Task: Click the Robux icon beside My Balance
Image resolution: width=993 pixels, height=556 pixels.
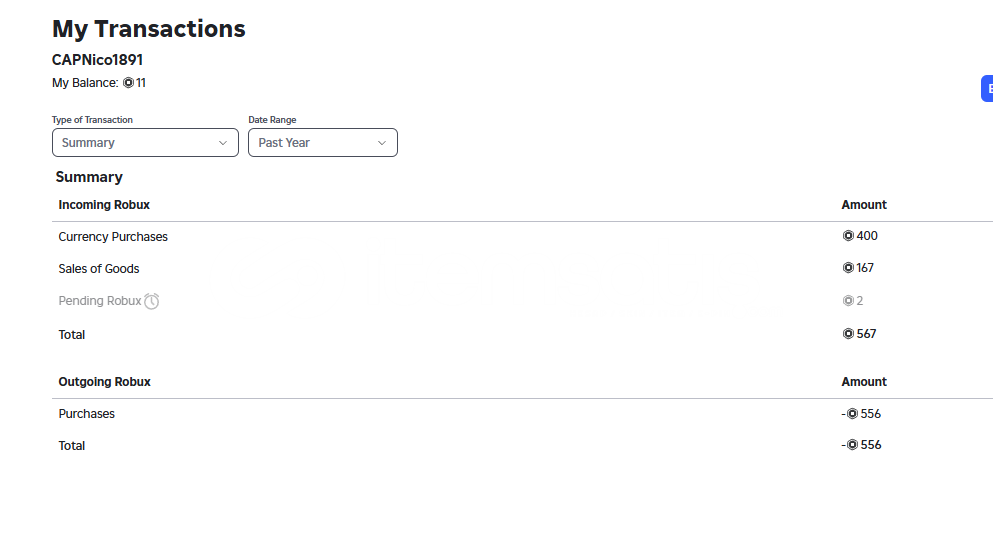Action: [x=129, y=83]
